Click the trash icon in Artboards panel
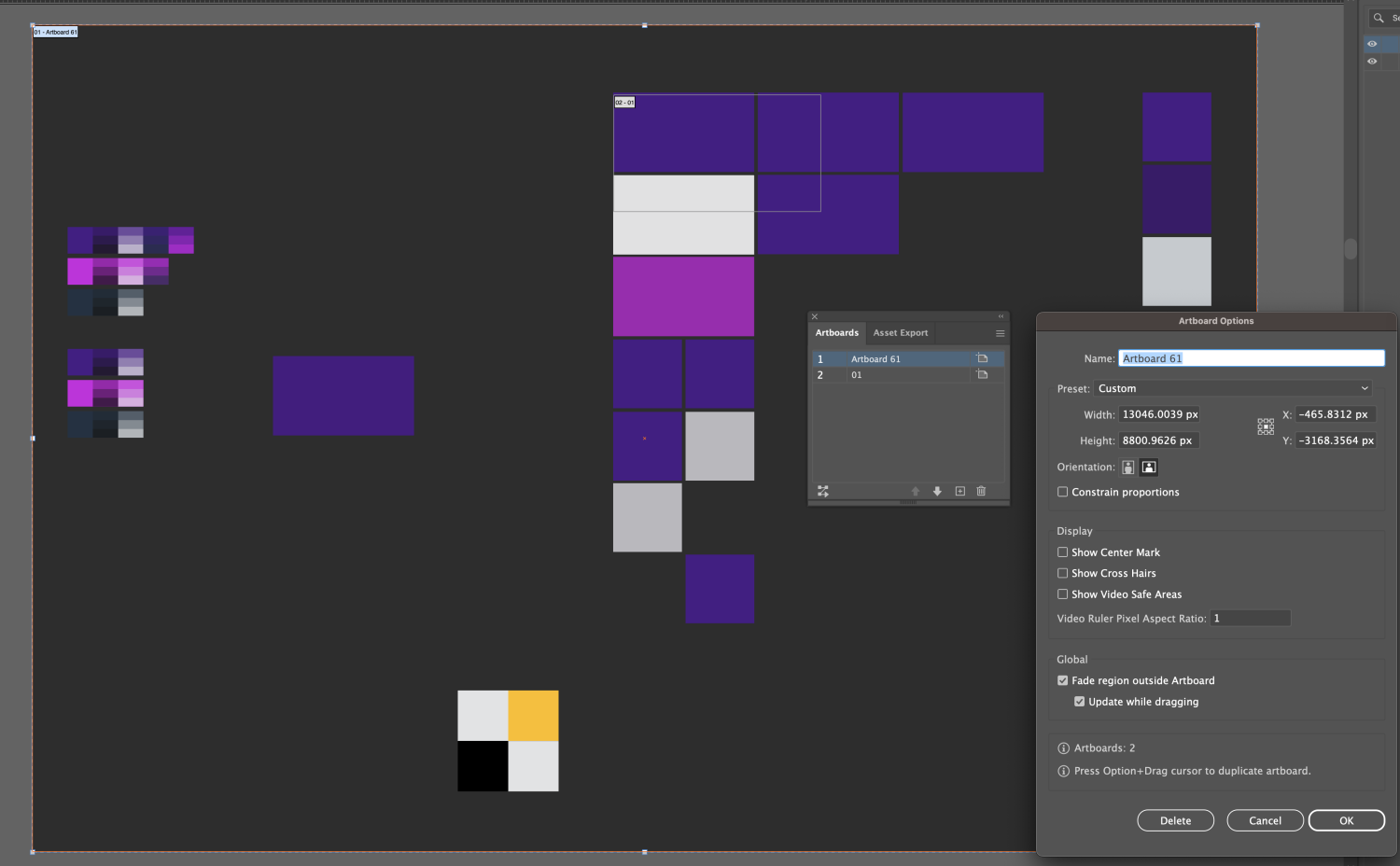 (x=981, y=491)
